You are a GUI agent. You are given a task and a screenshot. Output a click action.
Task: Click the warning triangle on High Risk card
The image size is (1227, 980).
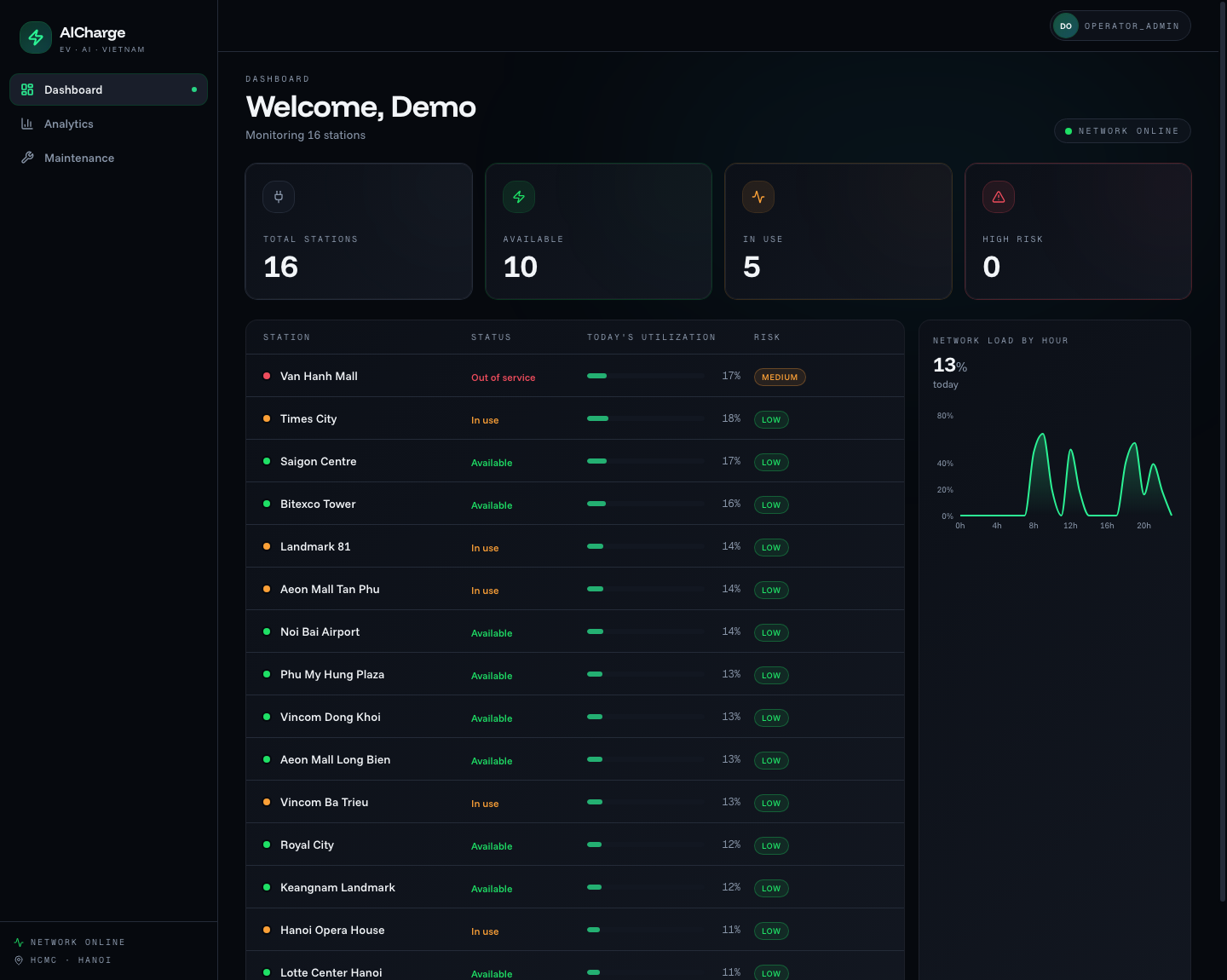pos(999,197)
